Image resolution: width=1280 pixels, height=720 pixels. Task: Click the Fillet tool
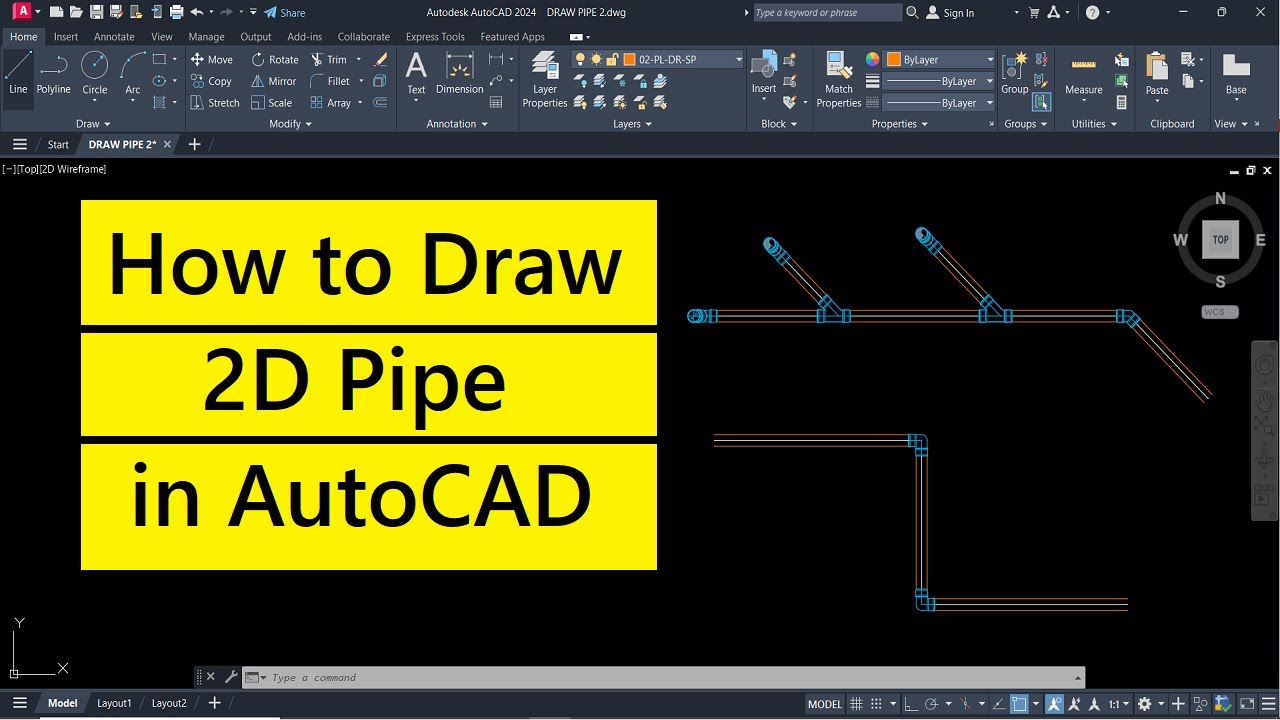click(x=330, y=81)
